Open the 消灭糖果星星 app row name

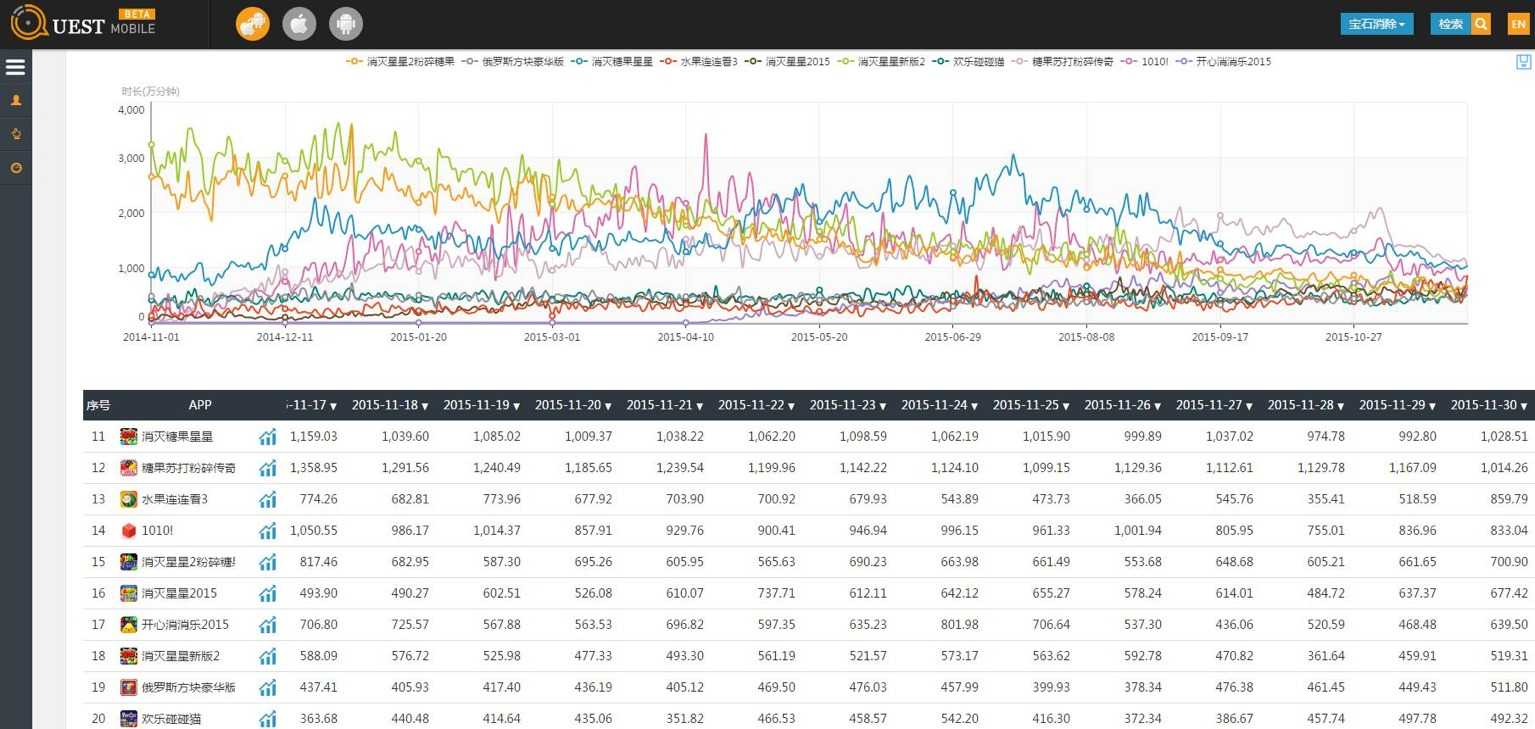tap(177, 437)
